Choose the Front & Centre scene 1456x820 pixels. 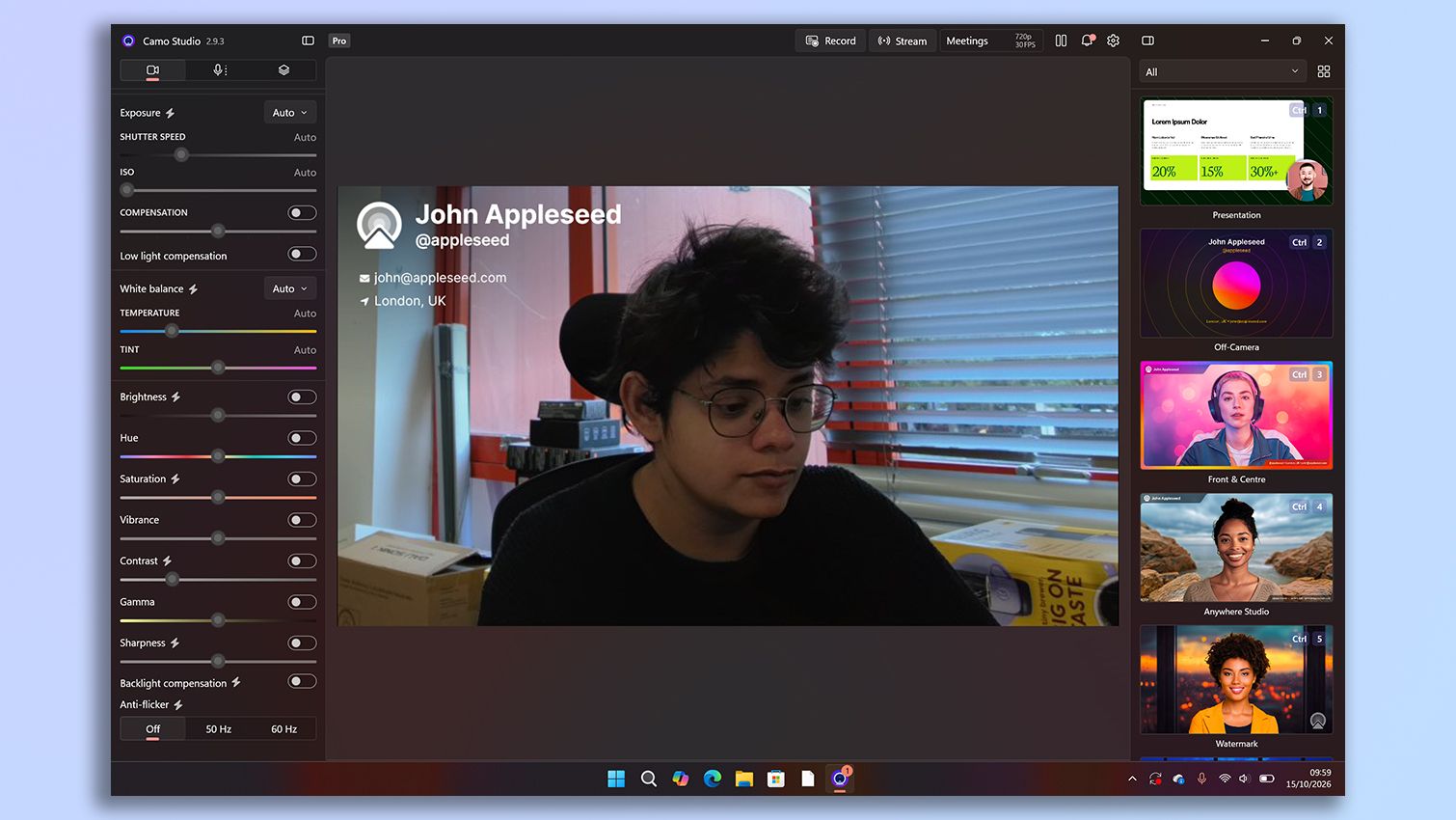click(1236, 416)
